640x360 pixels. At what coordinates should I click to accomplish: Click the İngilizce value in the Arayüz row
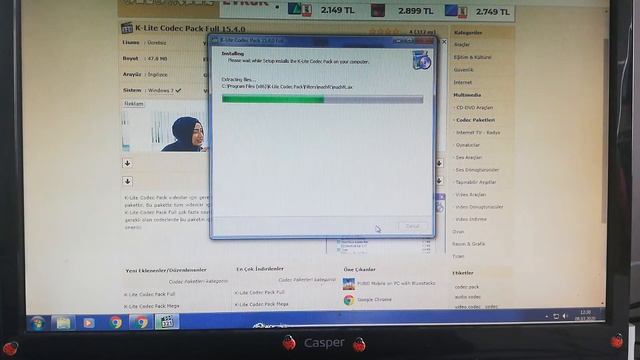pos(158,75)
